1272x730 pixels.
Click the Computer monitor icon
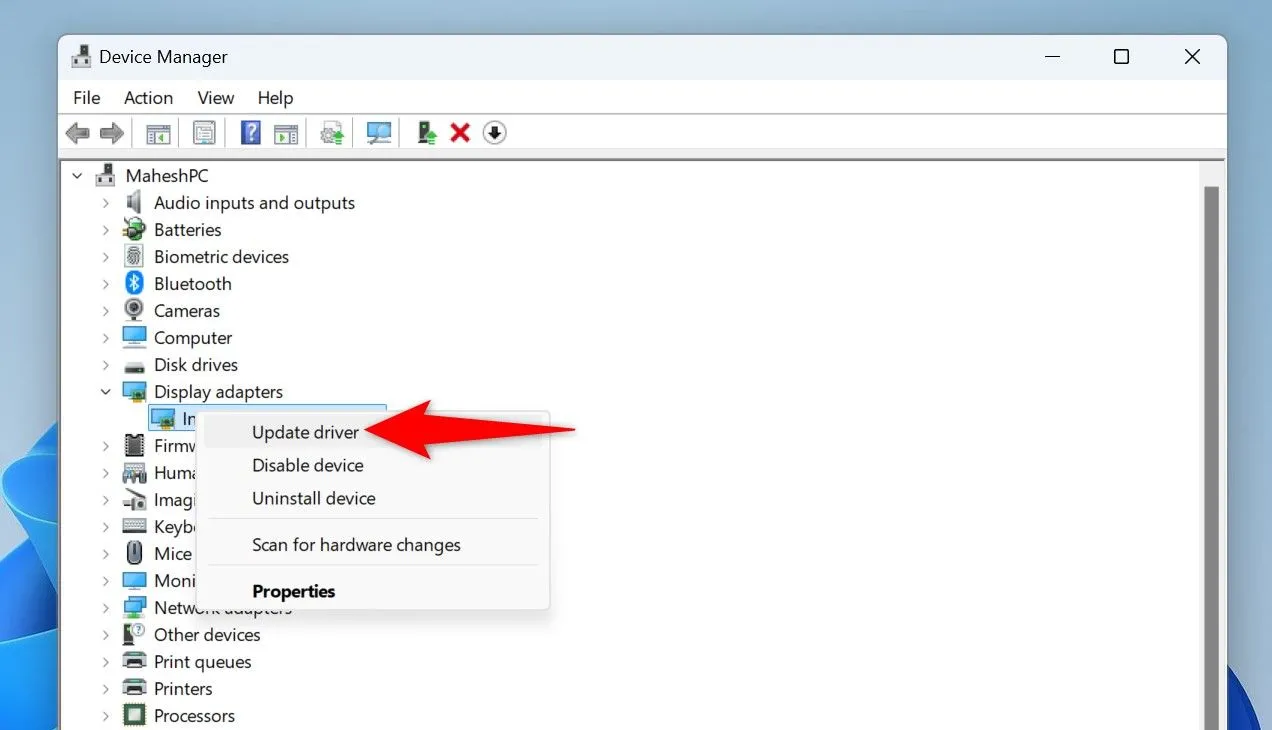point(134,338)
